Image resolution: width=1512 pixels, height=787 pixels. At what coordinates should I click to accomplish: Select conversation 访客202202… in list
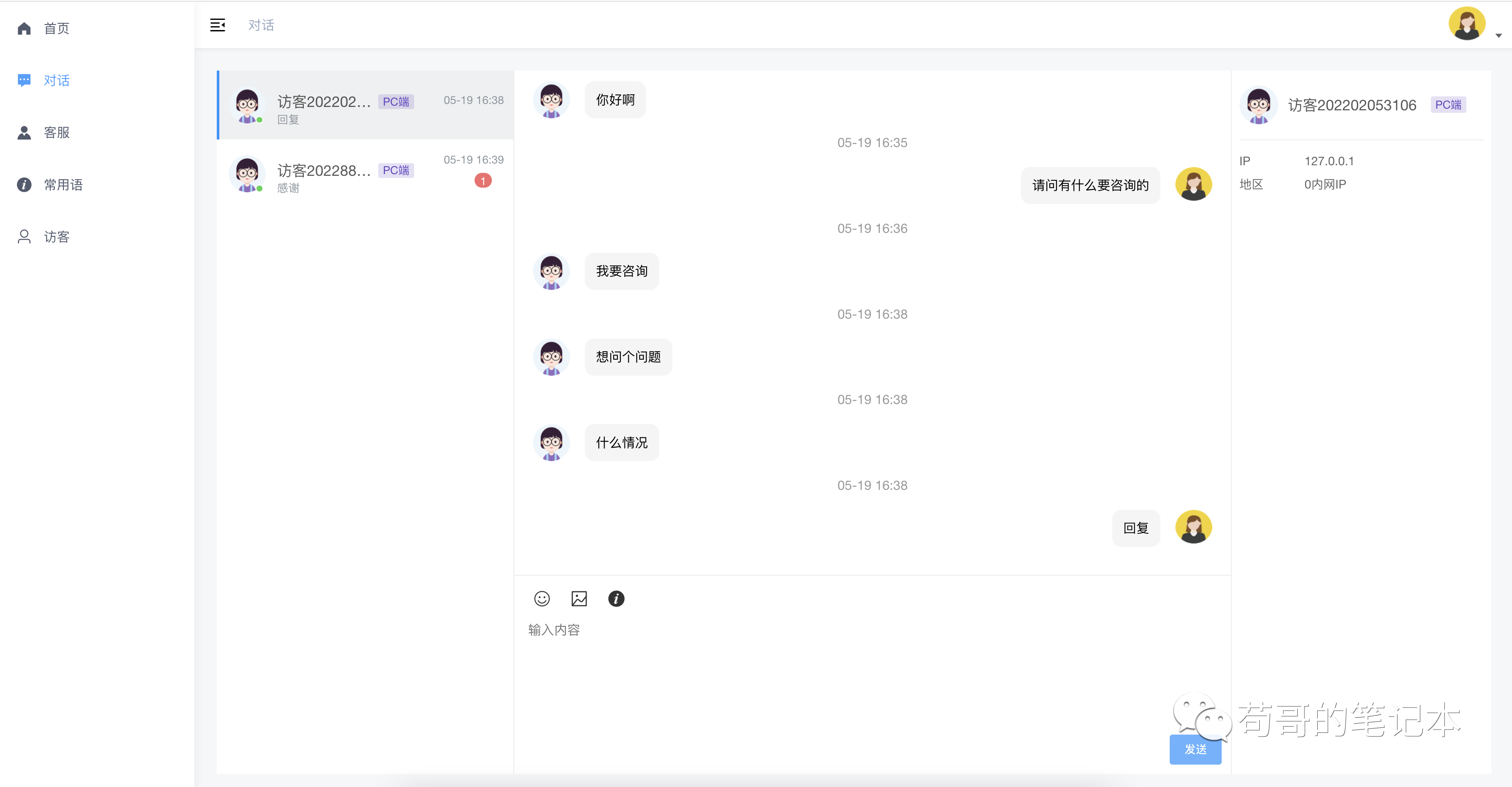tap(366, 105)
